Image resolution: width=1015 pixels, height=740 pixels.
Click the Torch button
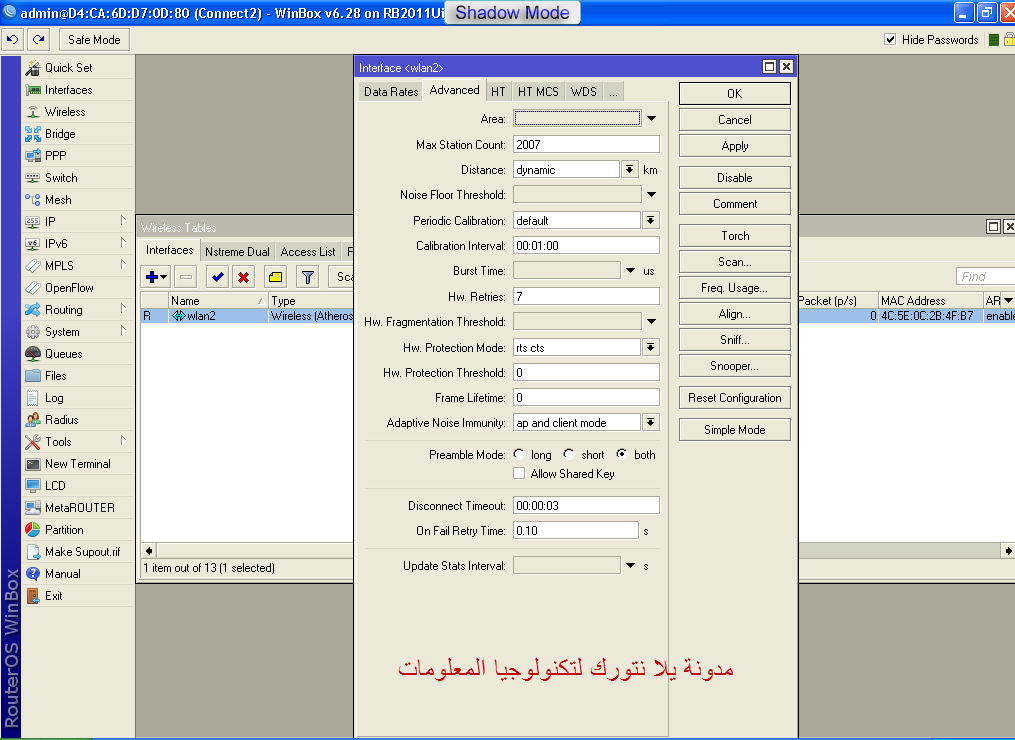pos(735,236)
